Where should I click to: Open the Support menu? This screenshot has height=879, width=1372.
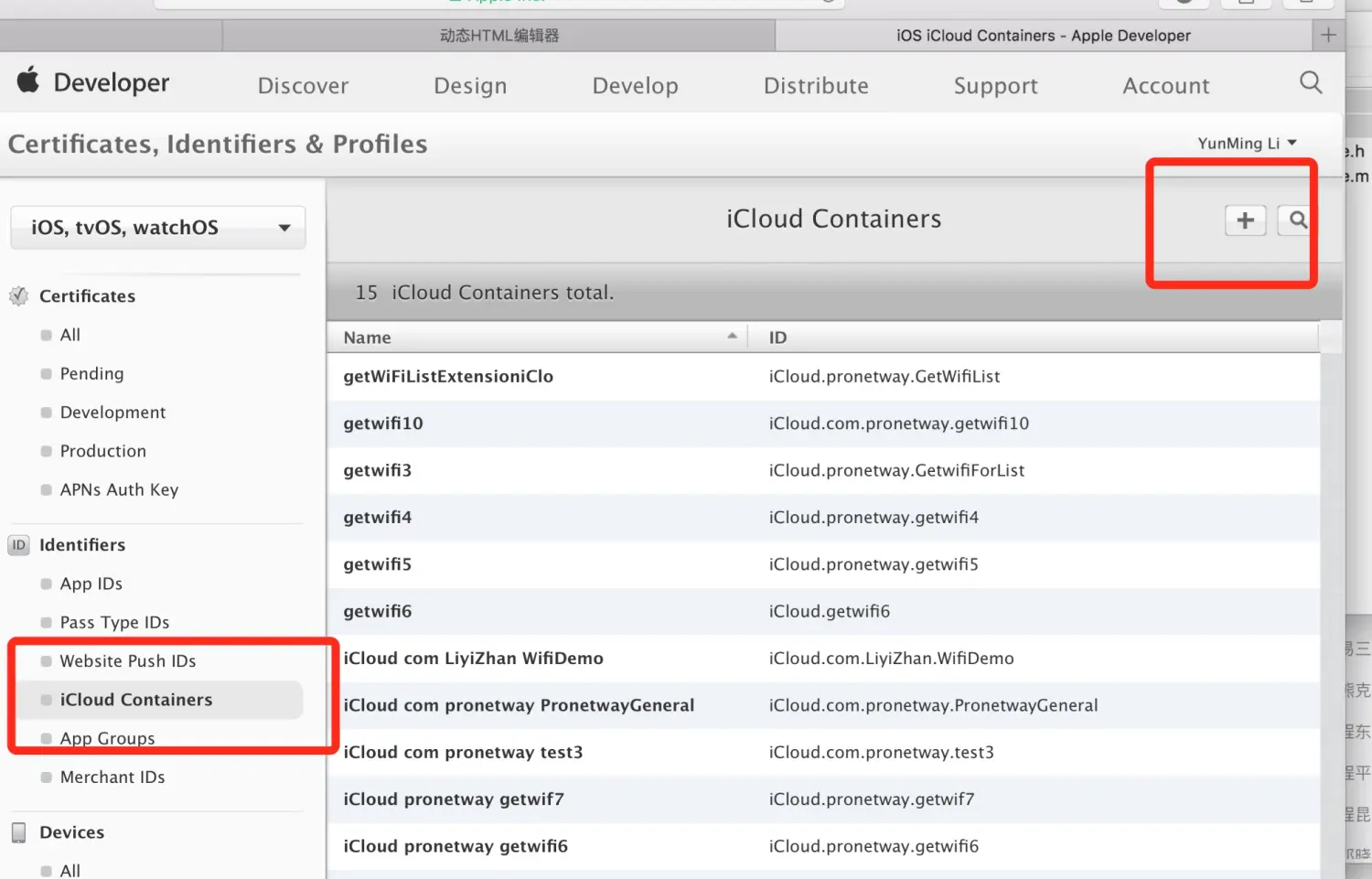click(x=995, y=86)
